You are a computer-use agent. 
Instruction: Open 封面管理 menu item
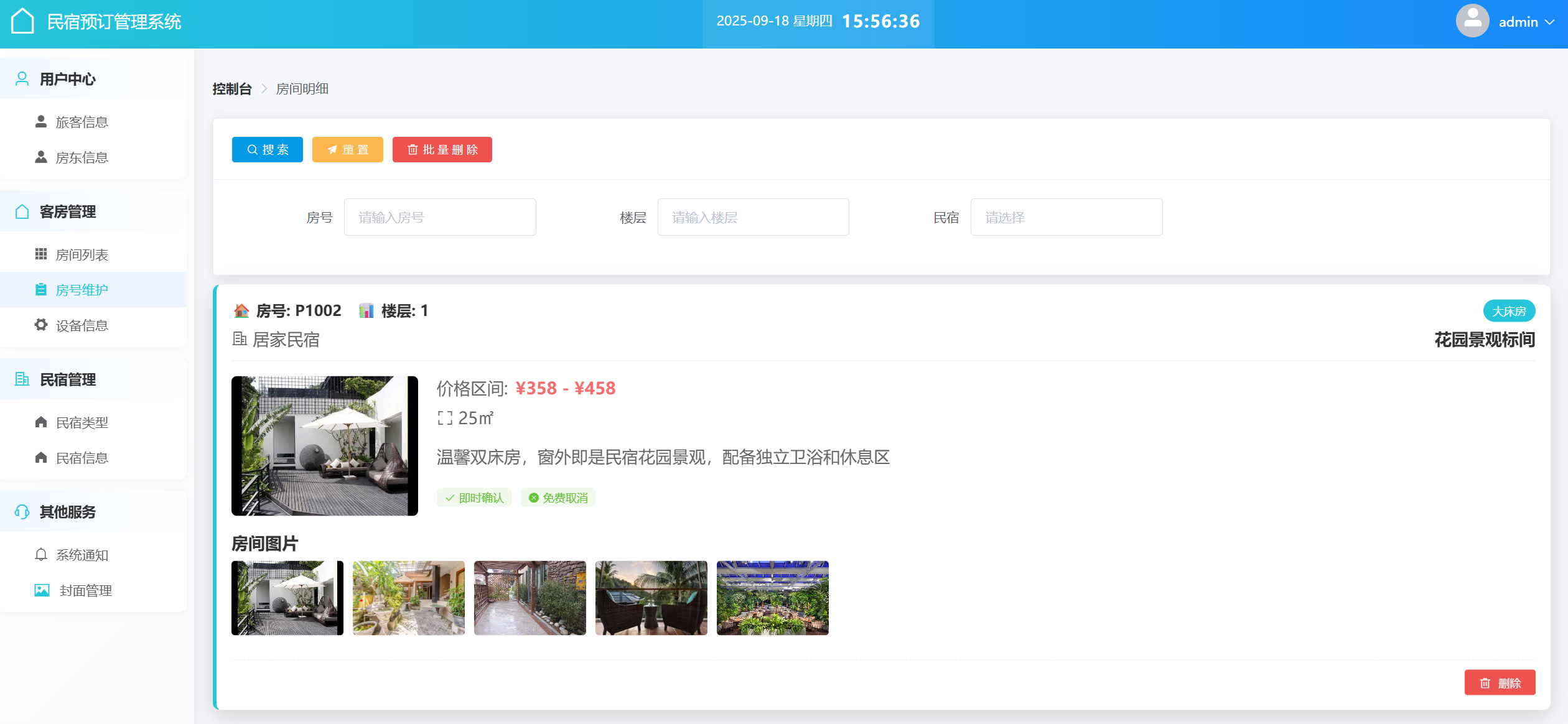pyautogui.click(x=93, y=590)
